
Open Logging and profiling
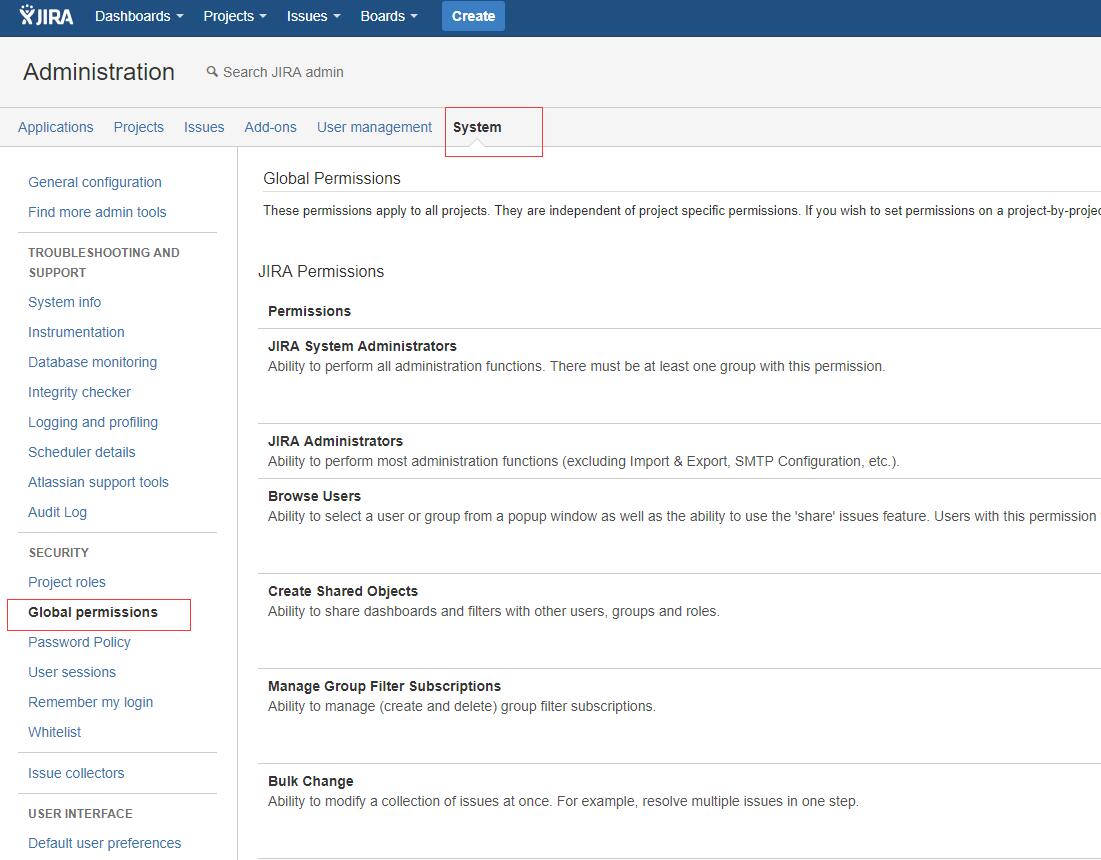click(x=93, y=422)
